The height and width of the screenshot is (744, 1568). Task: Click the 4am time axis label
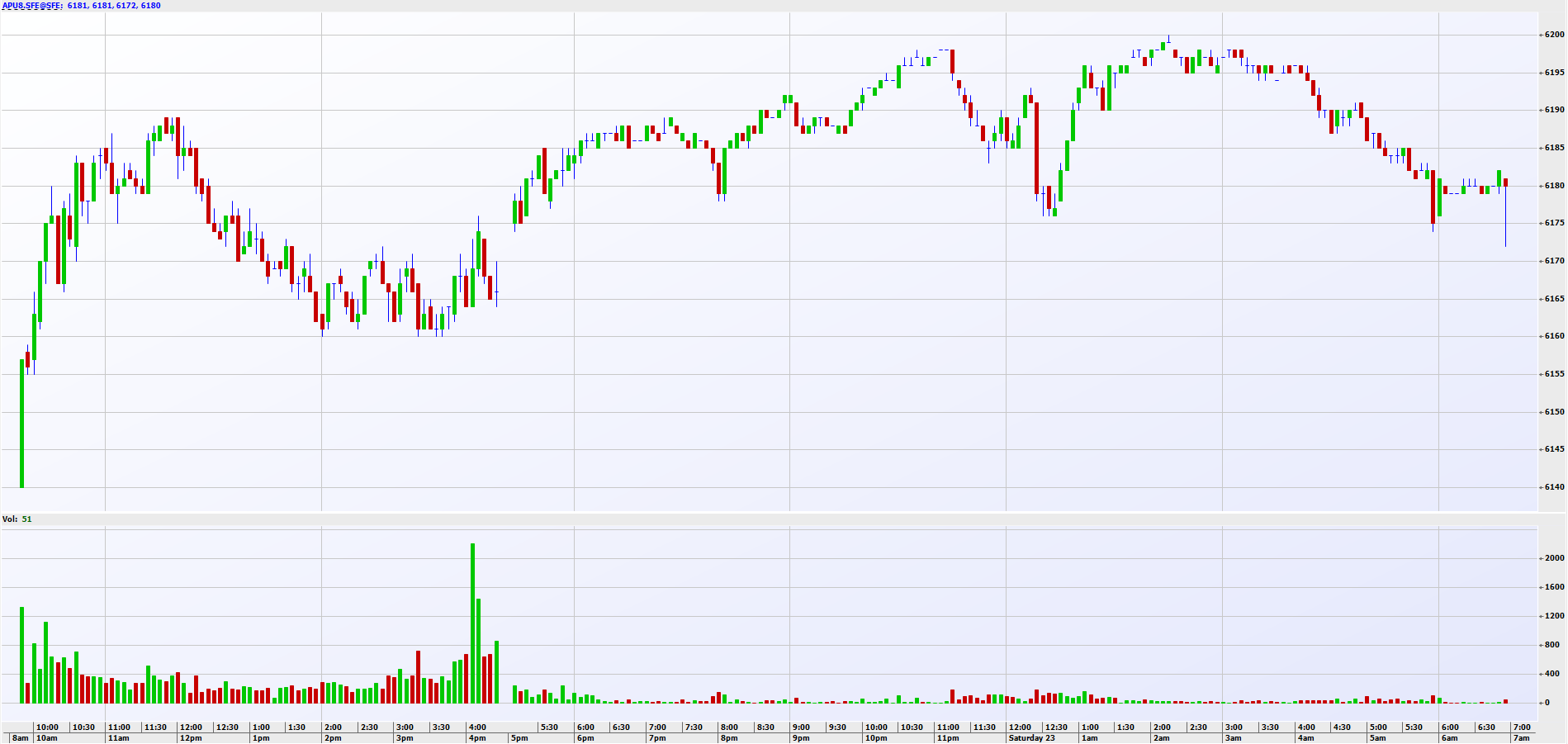pos(1305,738)
